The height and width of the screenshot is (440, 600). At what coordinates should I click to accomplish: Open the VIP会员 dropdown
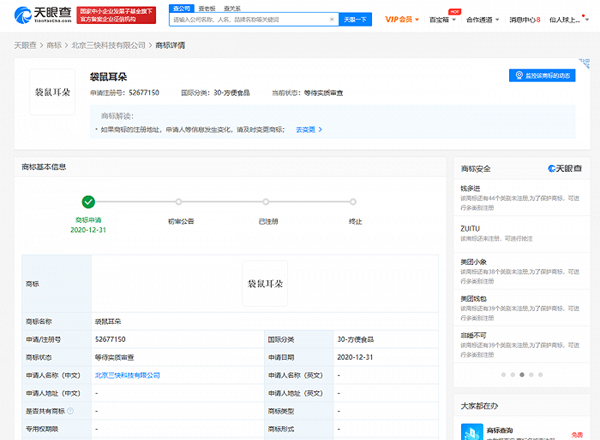[x=402, y=19]
